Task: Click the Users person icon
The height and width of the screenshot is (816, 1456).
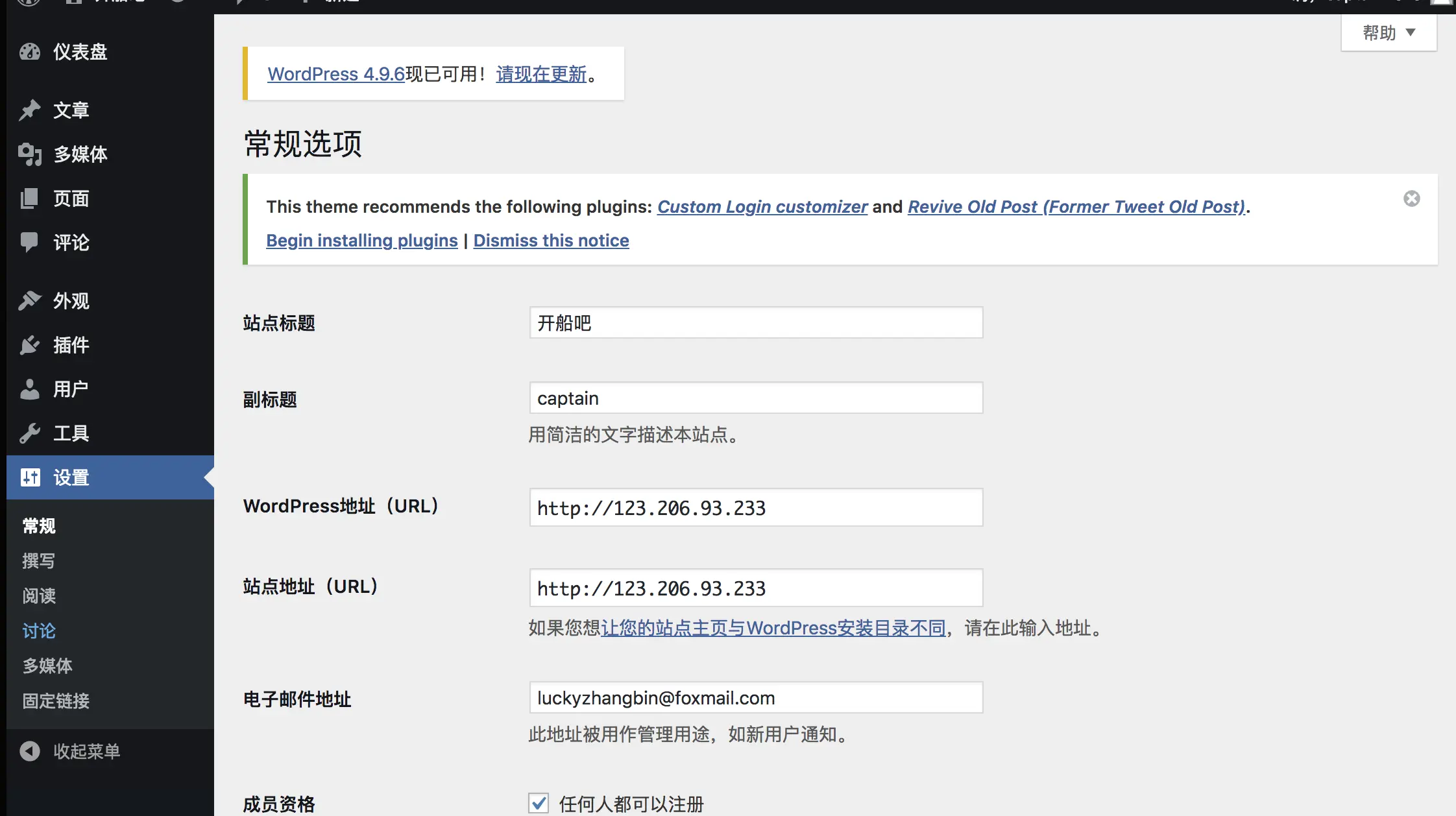Action: [30, 389]
